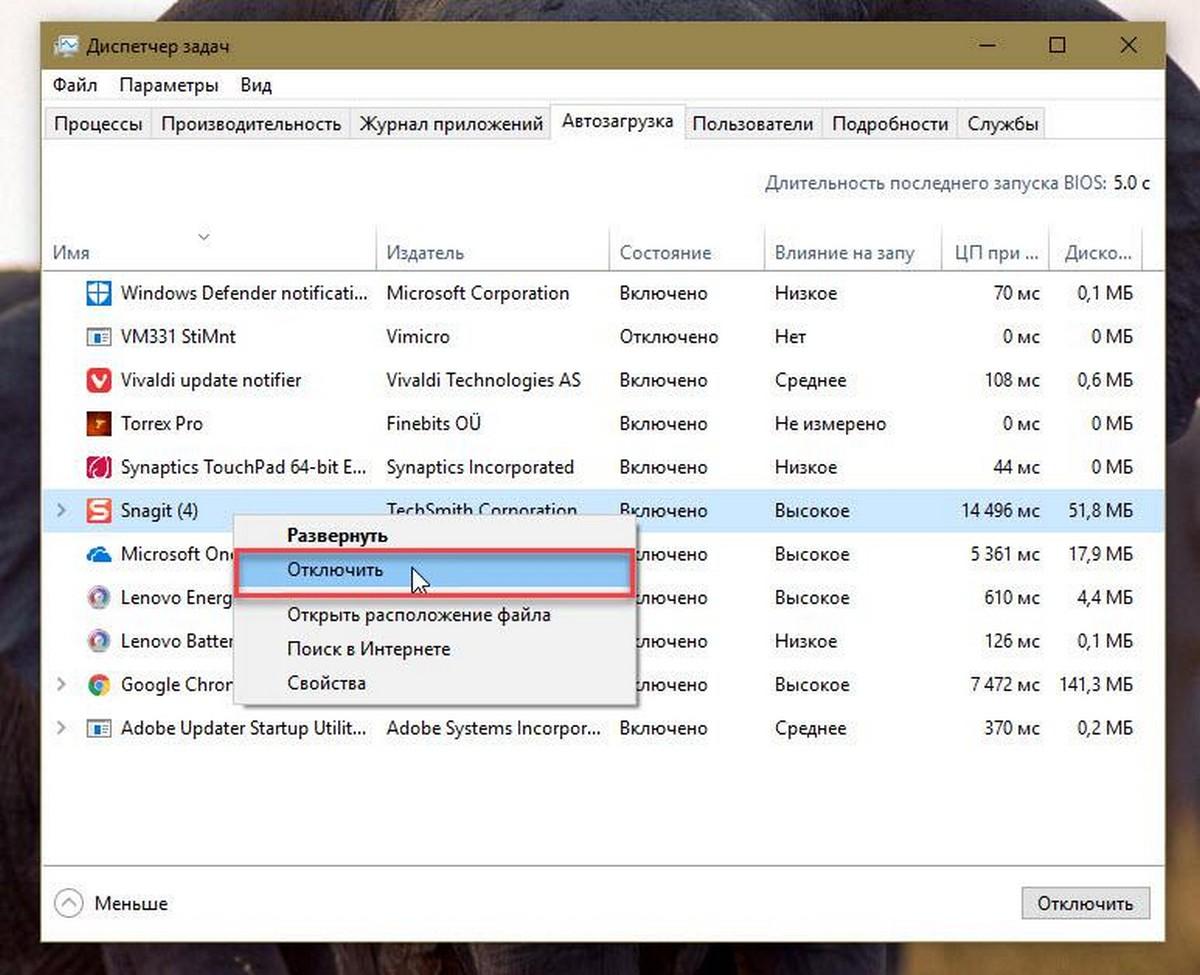The width and height of the screenshot is (1200, 975).
Task: Expand the Snagit (4) group
Action: click(61, 511)
